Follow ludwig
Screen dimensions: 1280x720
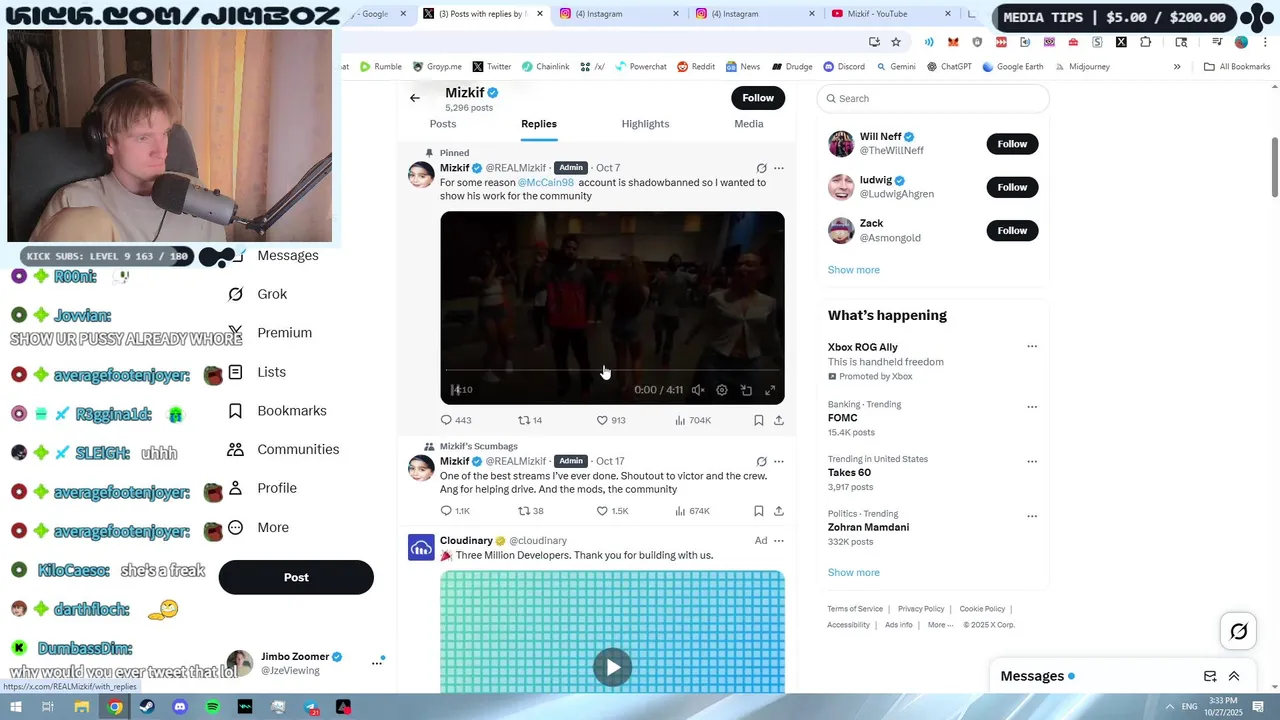coord(1012,187)
